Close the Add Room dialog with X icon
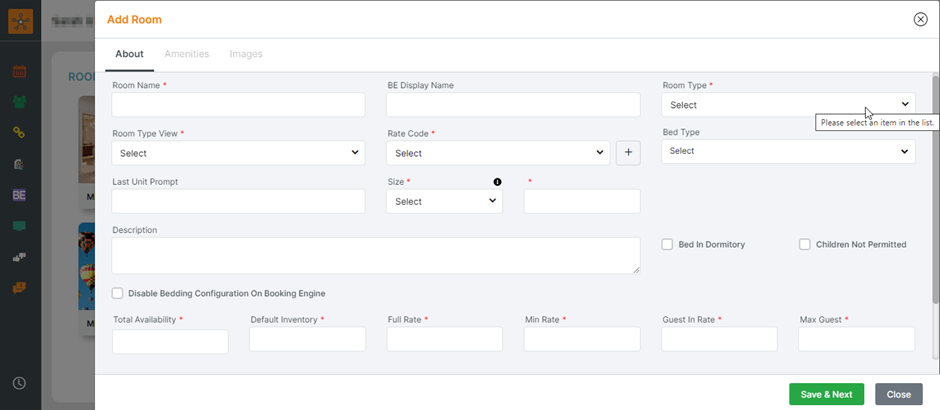940x410 pixels. click(920, 19)
